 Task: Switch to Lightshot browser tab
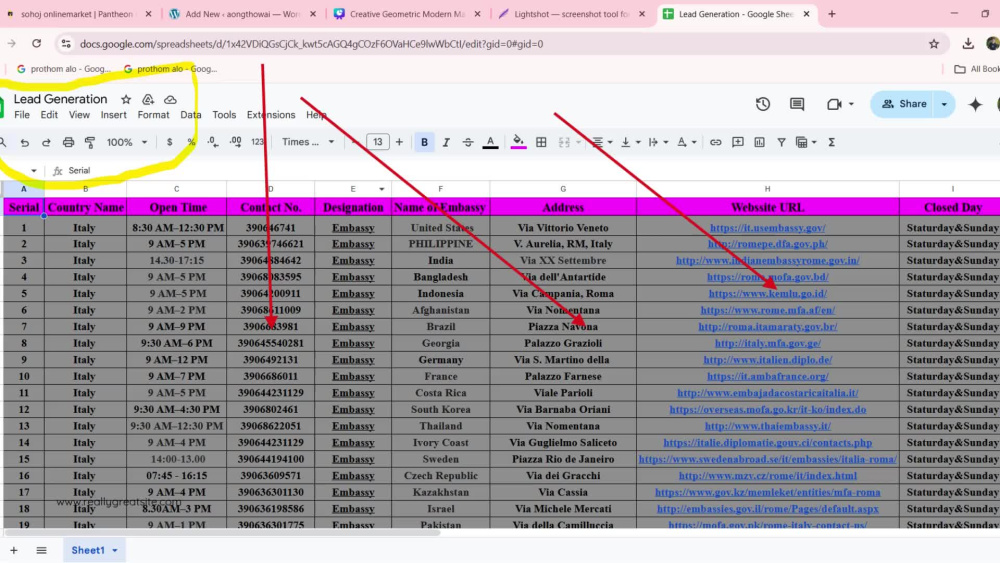[x=571, y=14]
